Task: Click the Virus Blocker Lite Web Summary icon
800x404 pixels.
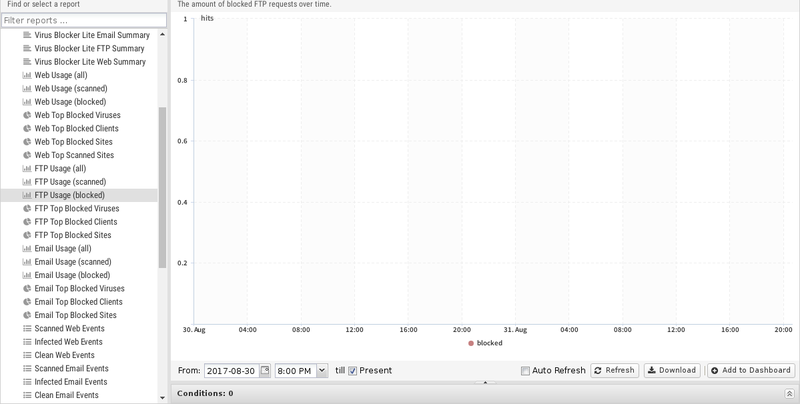Action: (x=27, y=62)
